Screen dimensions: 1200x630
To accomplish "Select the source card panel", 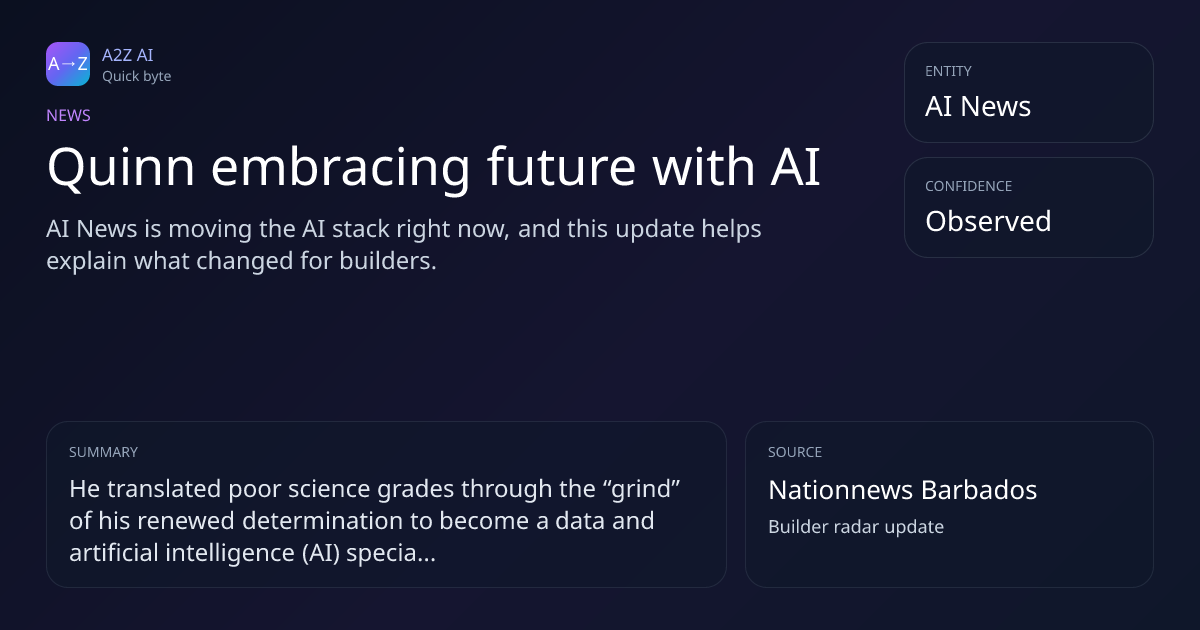I will (x=949, y=504).
